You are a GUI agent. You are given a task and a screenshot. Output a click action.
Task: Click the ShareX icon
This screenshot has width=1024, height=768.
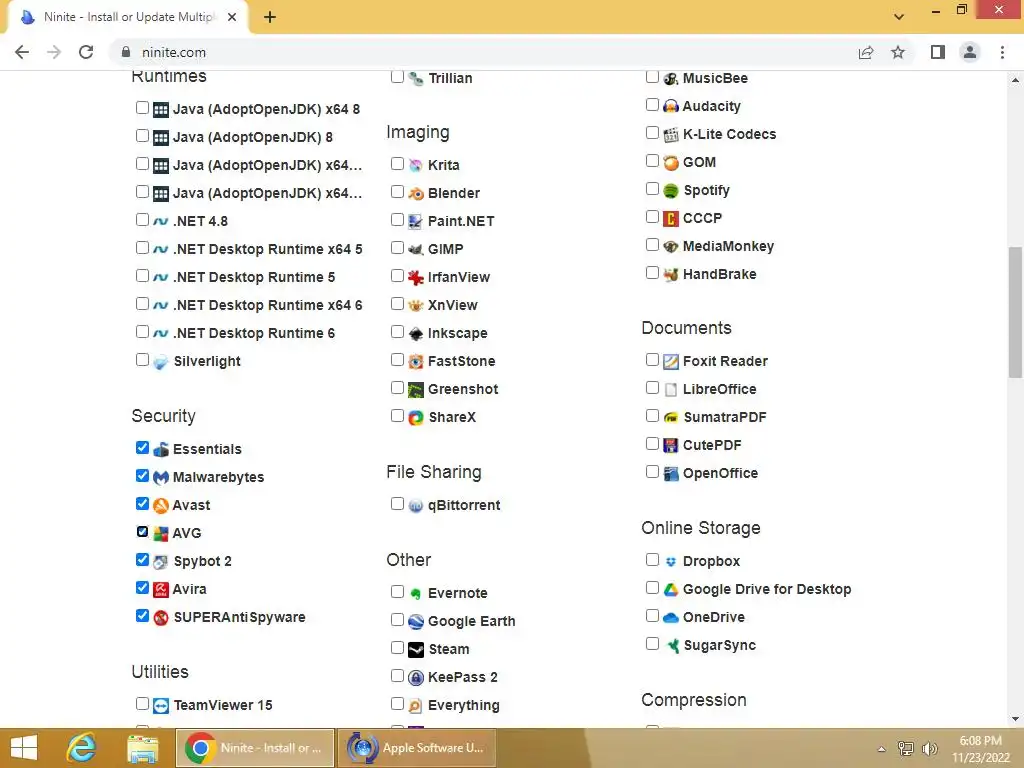click(x=416, y=417)
